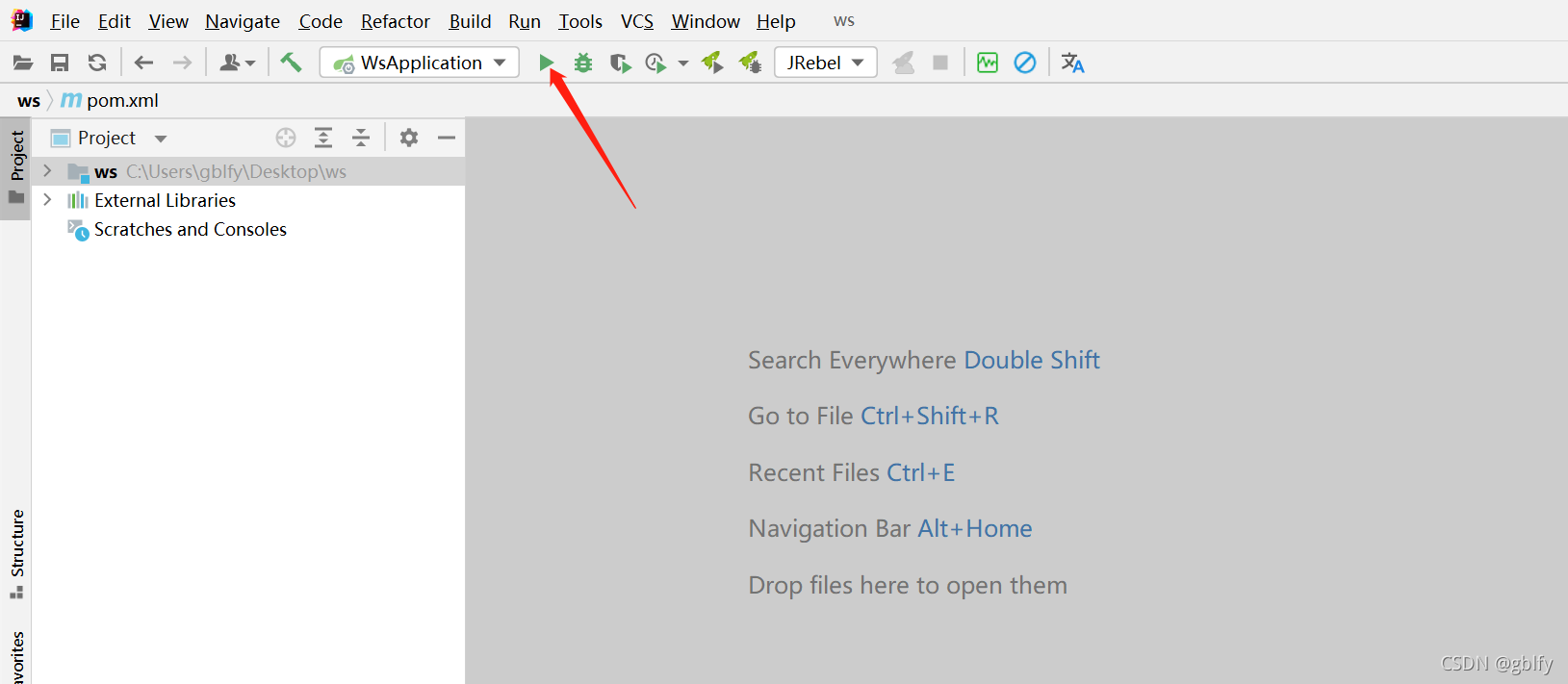Click the pom.xml breadcrumb

click(x=110, y=100)
